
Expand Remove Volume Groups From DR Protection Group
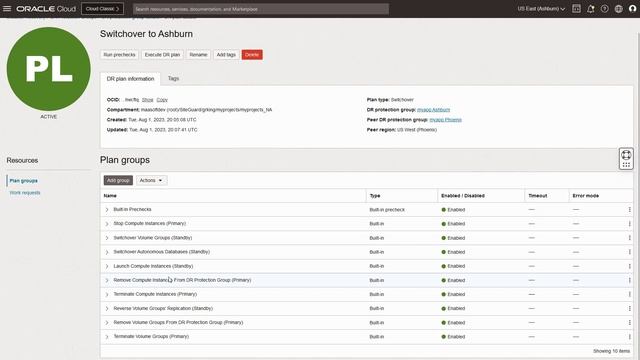[x=107, y=323]
